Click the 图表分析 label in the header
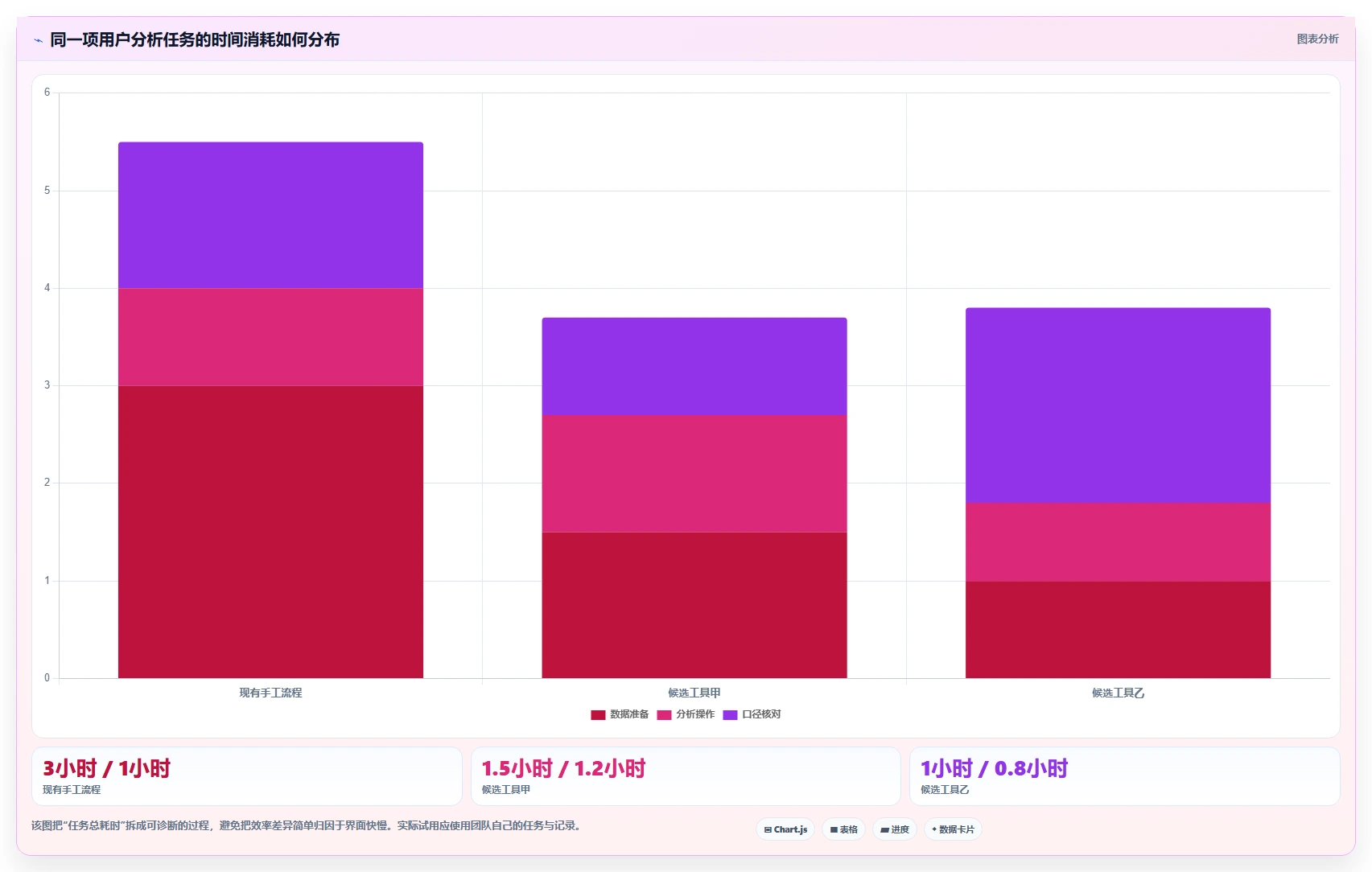Screen dimensions: 1372x872 coord(1317,39)
